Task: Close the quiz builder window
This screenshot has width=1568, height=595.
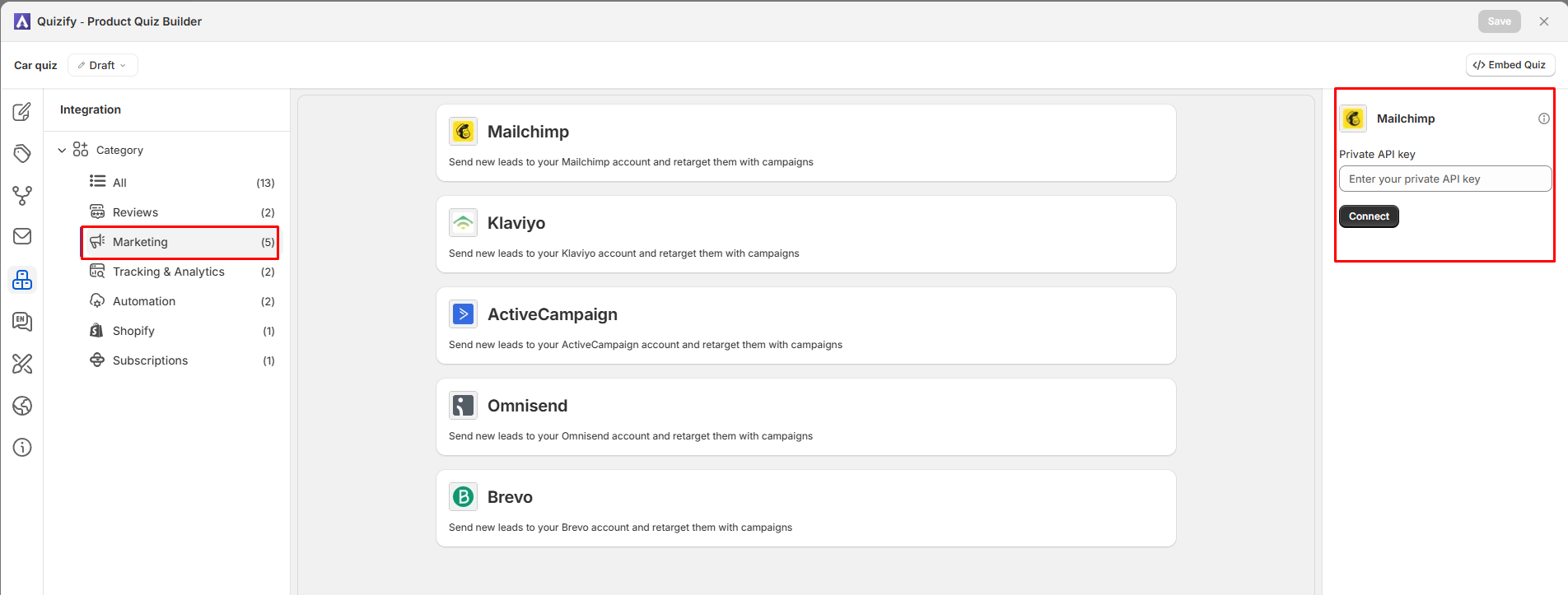Action: (x=1544, y=21)
